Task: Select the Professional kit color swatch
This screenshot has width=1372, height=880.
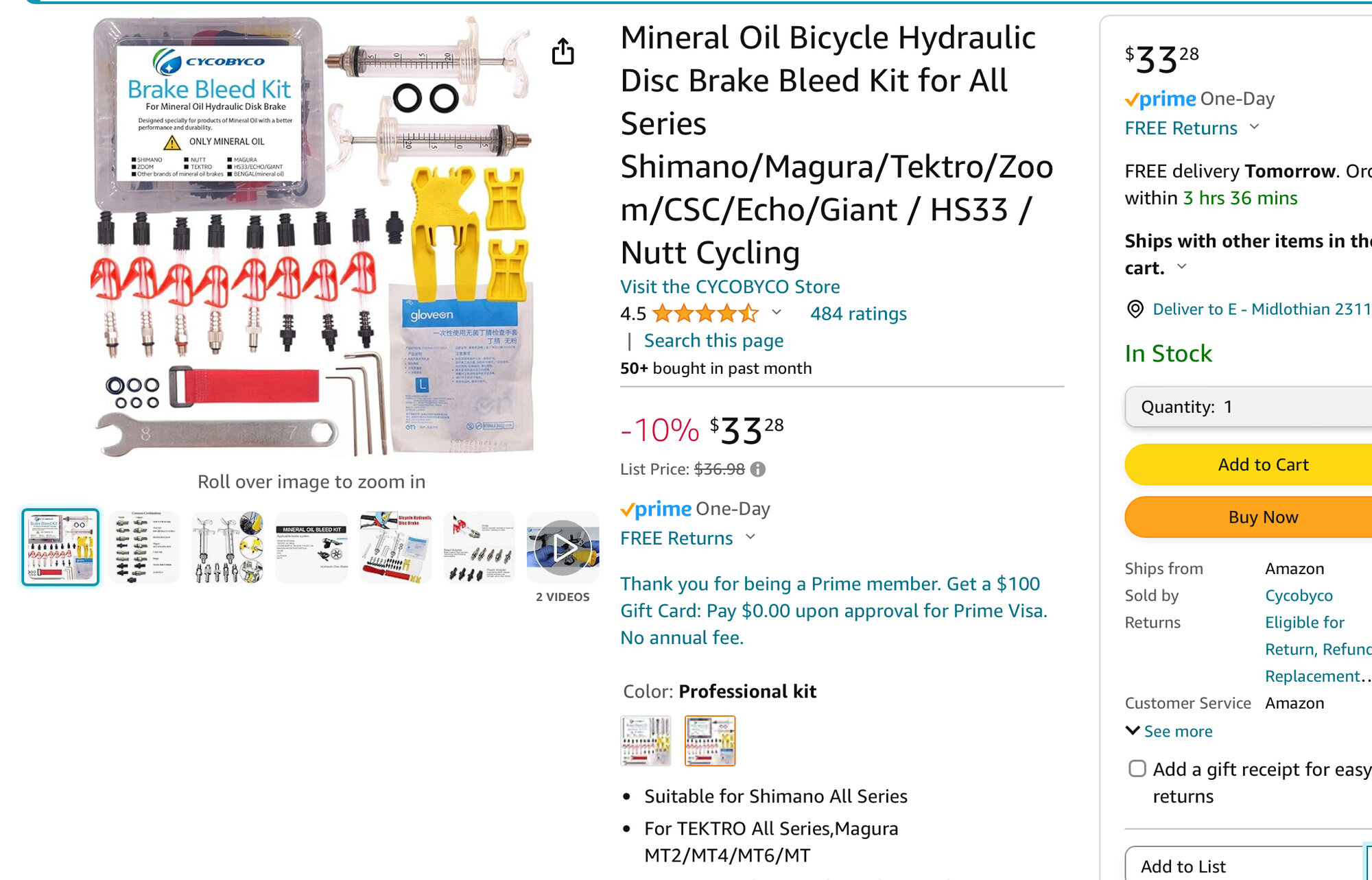Action: pyautogui.click(x=710, y=741)
